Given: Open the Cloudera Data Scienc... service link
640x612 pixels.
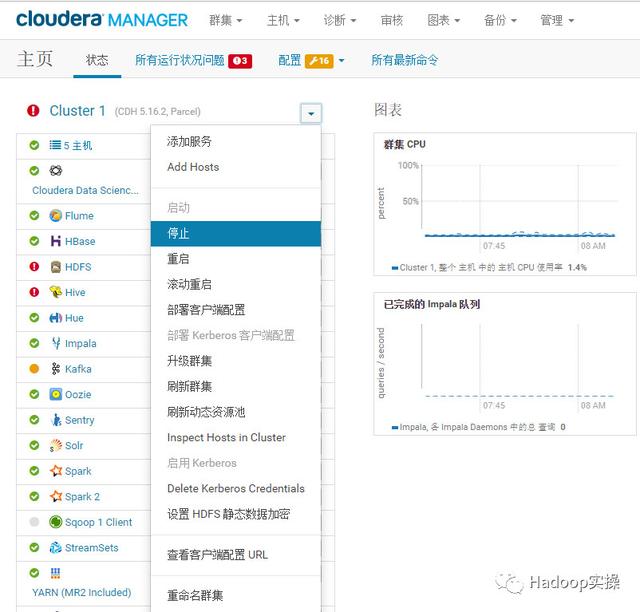Looking at the screenshot, I should point(85,190).
